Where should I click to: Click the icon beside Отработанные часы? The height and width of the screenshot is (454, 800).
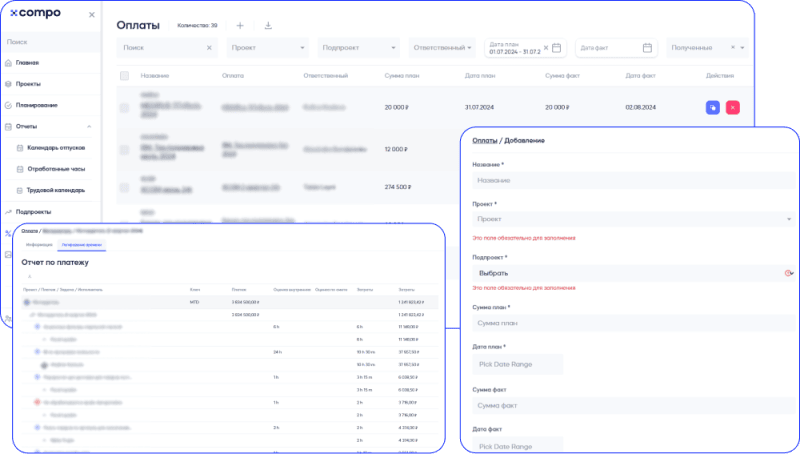[x=20, y=169]
